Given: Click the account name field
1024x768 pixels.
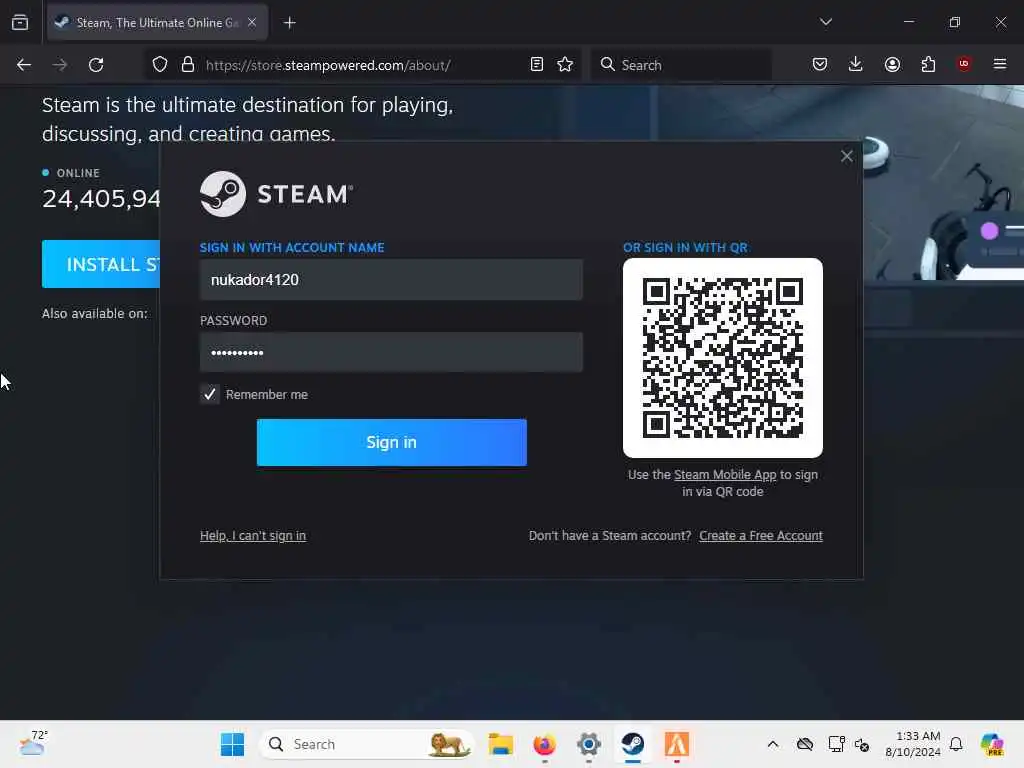Looking at the screenshot, I should [391, 280].
